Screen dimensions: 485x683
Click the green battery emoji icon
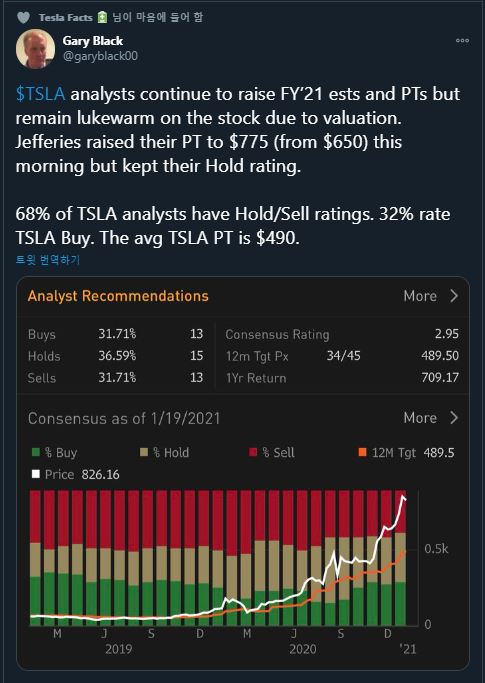pyautogui.click(x=102, y=17)
